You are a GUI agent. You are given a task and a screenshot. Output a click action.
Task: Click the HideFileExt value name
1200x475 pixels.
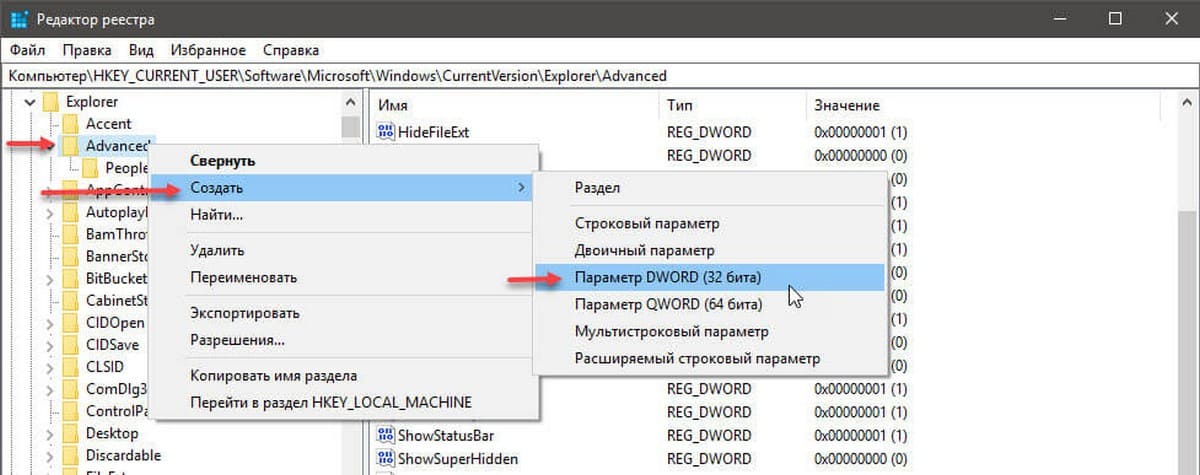(433, 131)
